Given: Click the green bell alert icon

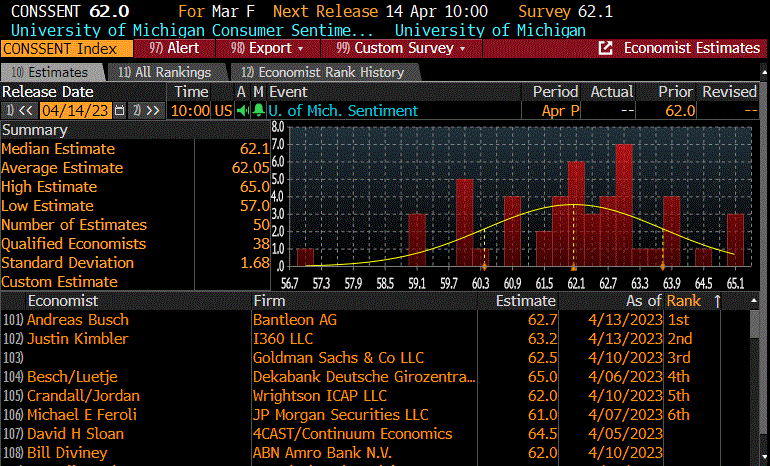Looking at the screenshot, I should 258,111.
